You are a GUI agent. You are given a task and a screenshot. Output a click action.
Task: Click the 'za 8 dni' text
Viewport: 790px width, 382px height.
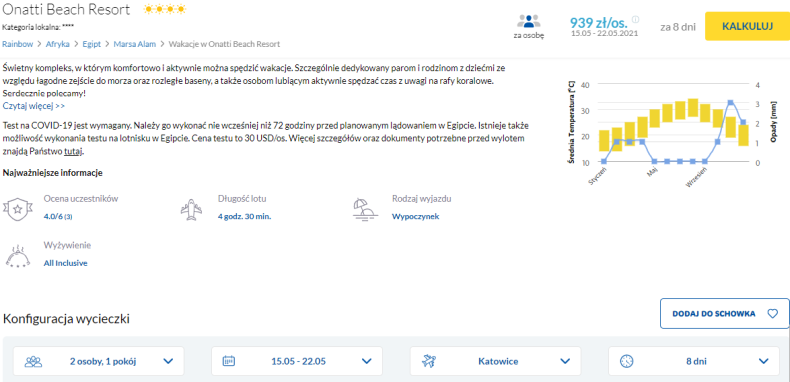(678, 27)
